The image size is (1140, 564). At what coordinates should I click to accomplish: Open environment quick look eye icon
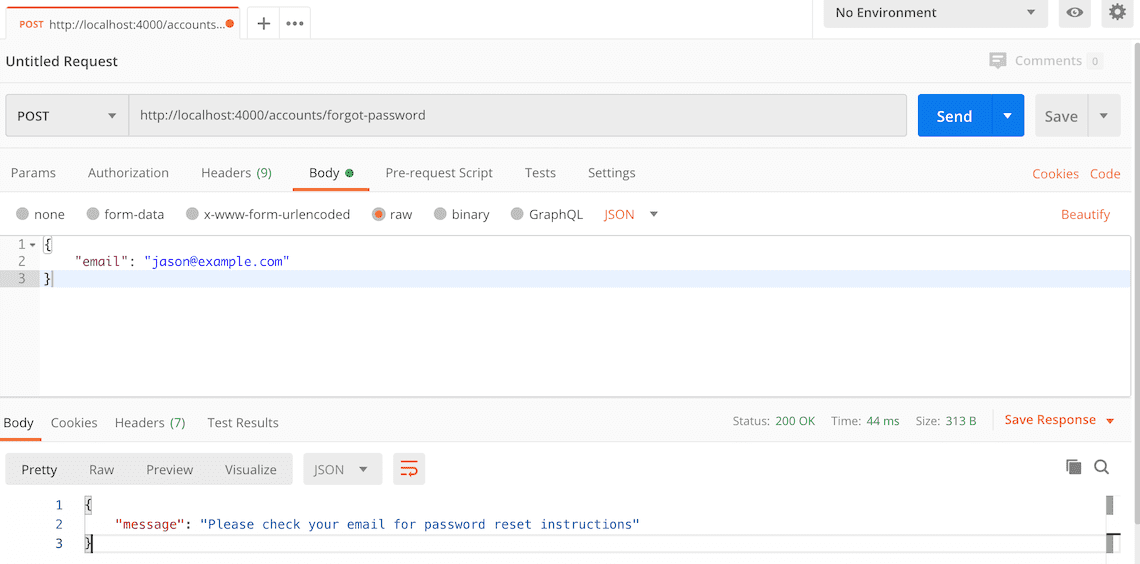pos(1075,12)
